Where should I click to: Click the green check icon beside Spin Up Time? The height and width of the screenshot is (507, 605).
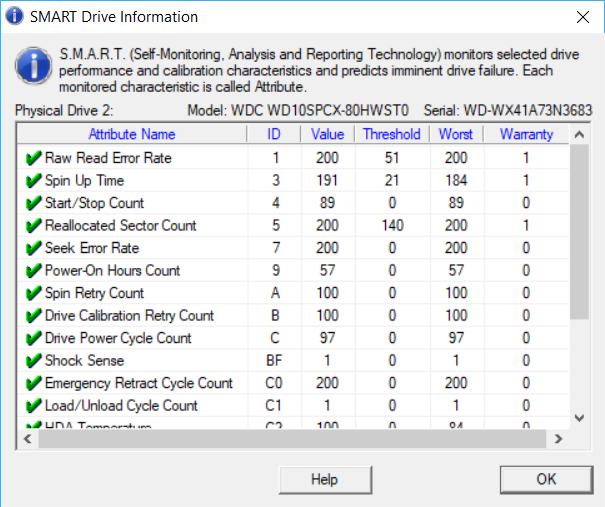point(34,181)
